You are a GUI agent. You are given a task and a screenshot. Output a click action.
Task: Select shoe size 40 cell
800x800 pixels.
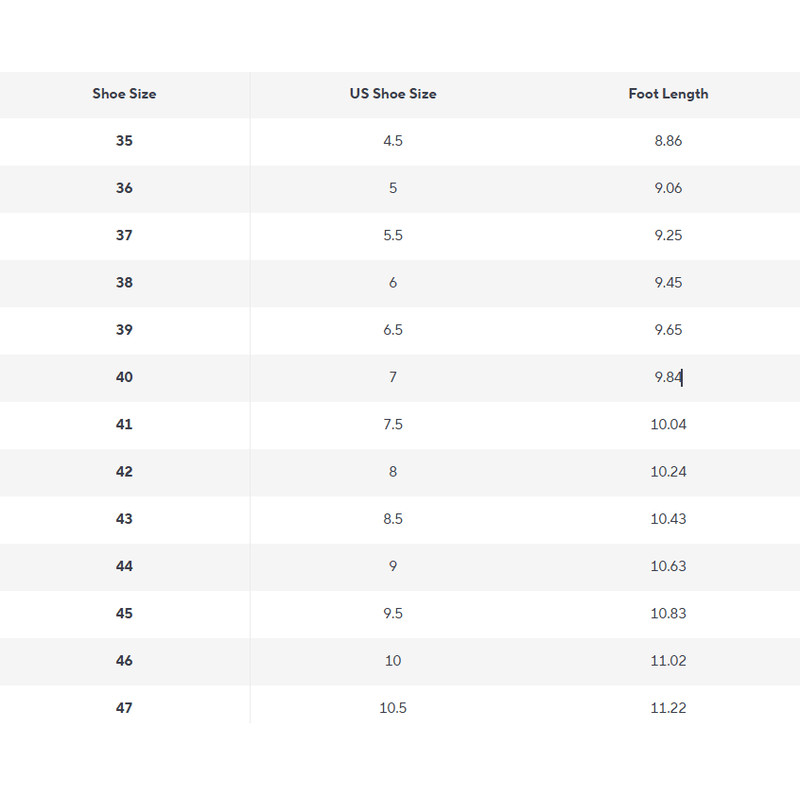click(x=124, y=377)
